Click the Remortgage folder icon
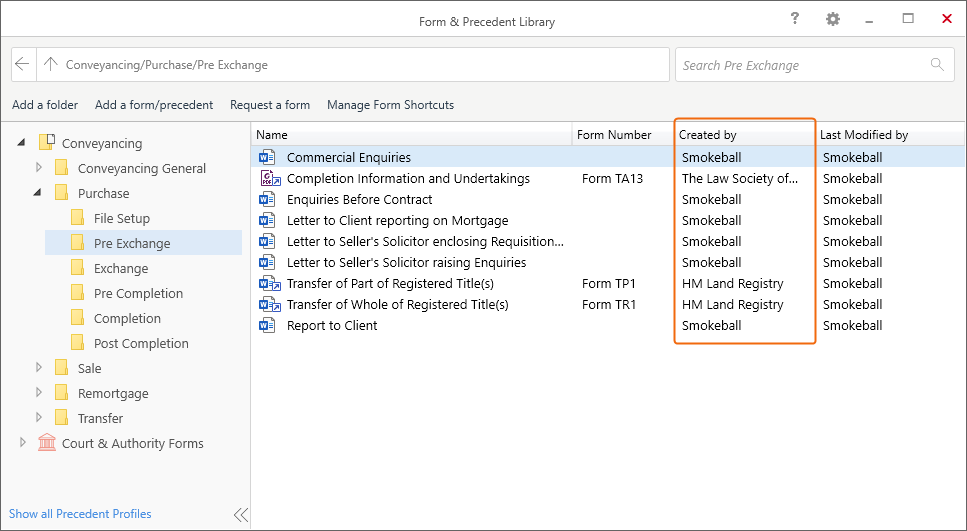The width and height of the screenshot is (967, 531). pos(62,392)
